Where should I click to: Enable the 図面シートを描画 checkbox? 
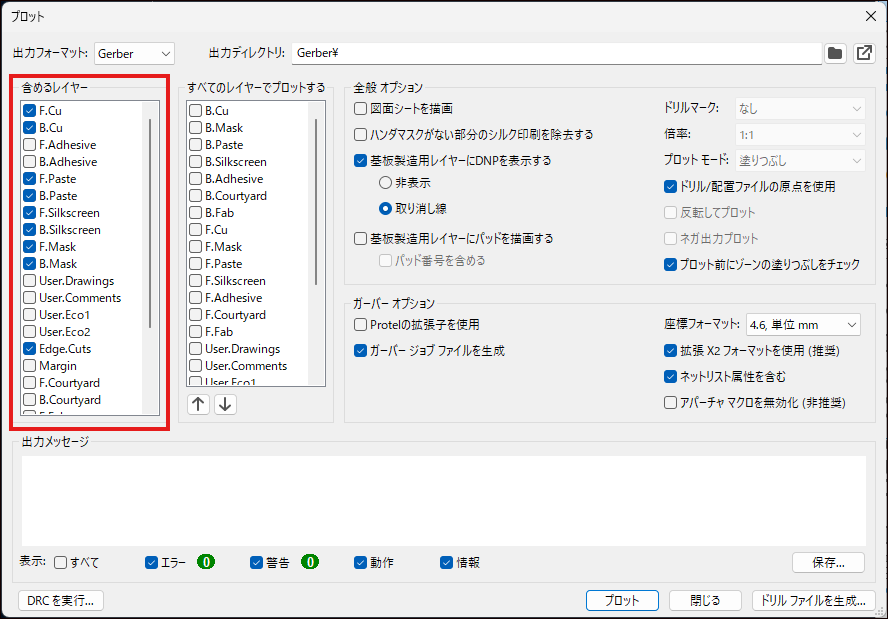tap(361, 108)
